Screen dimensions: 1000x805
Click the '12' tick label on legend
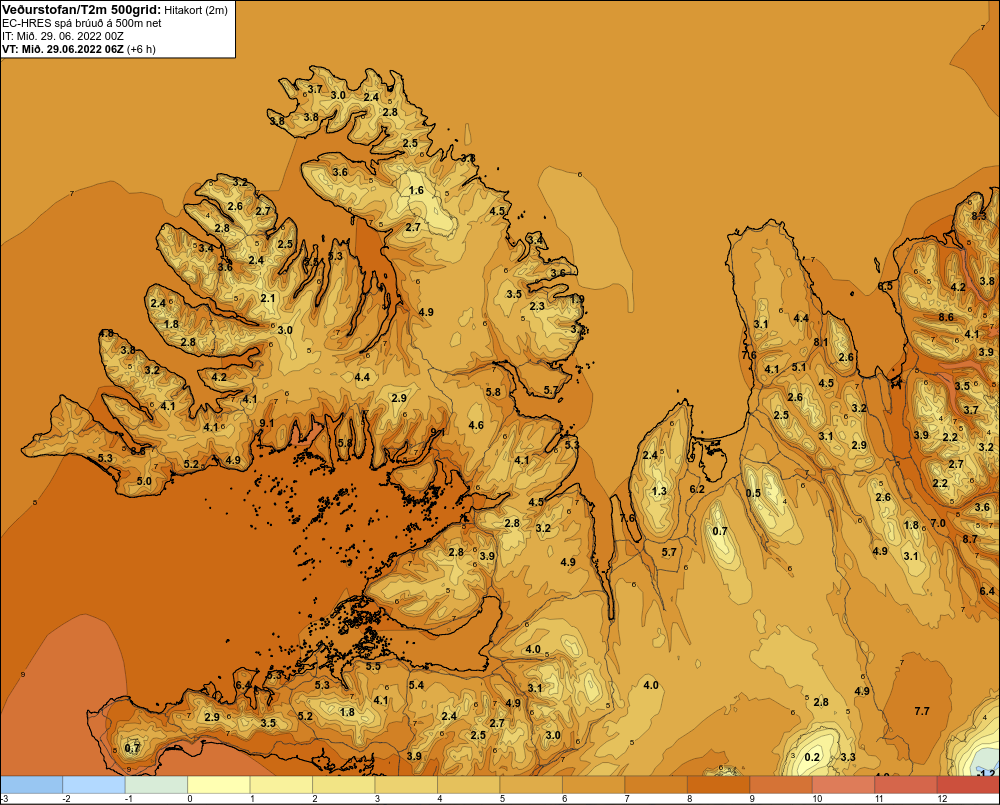pos(942,799)
